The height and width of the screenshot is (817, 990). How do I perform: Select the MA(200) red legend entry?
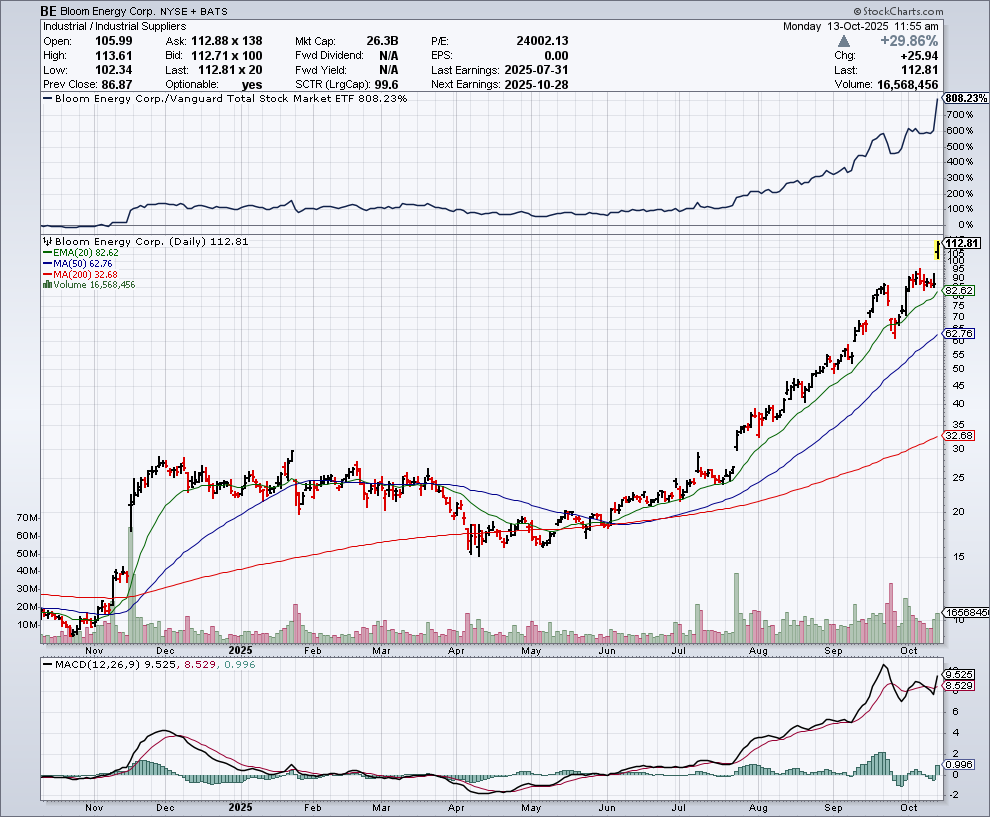pos(80,275)
